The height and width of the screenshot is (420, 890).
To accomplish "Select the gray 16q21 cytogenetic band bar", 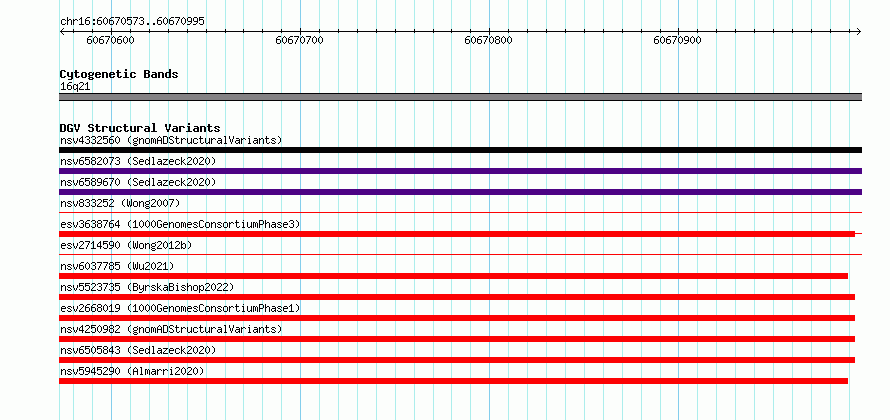I will point(460,97).
